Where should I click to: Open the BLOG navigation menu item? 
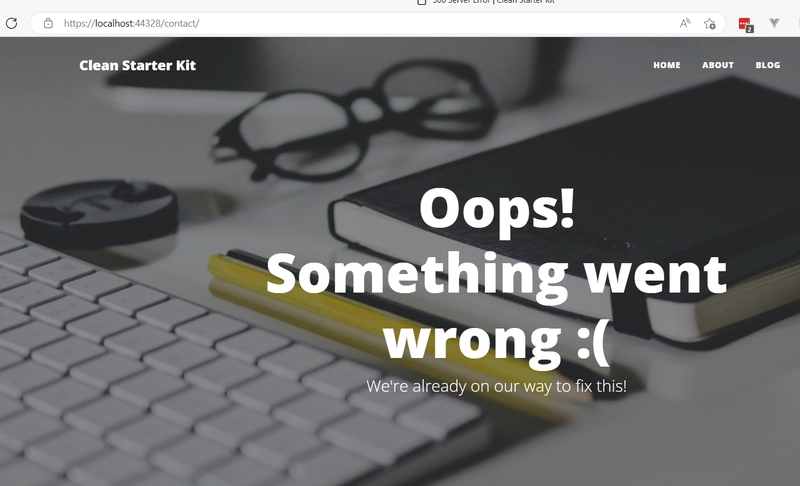point(768,65)
